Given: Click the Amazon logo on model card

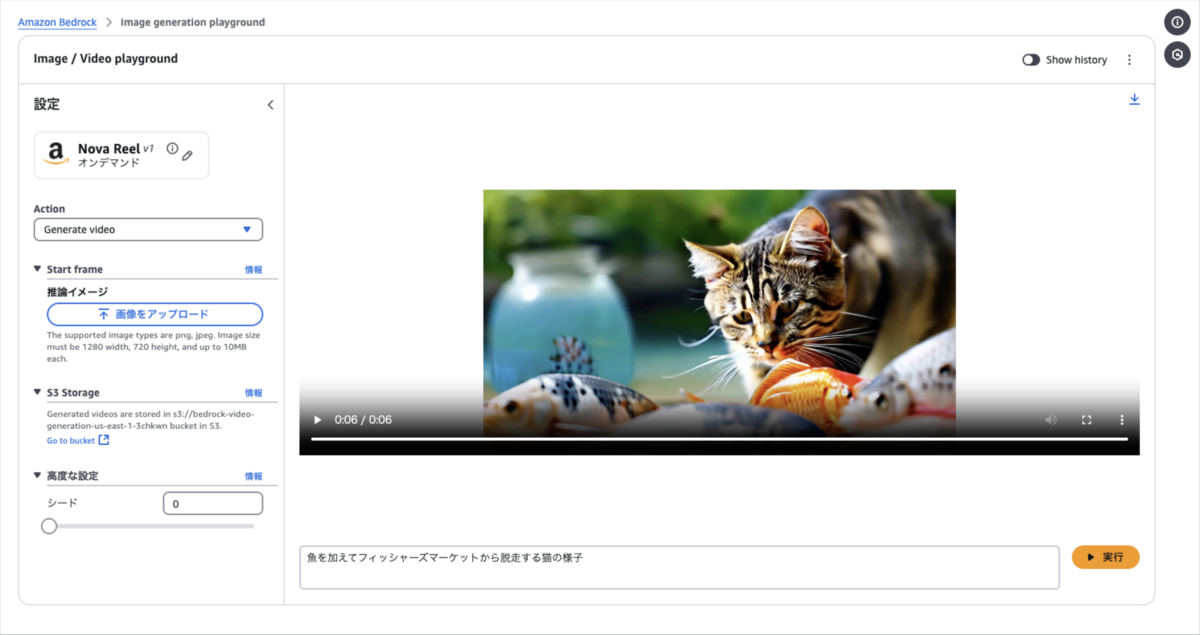Looking at the screenshot, I should pos(56,154).
